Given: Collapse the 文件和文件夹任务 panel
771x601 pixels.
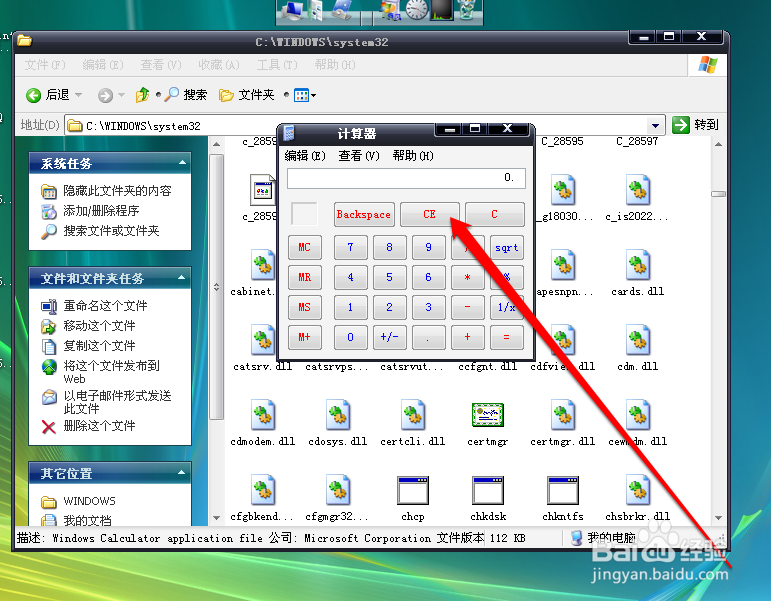Looking at the screenshot, I should pos(181,278).
